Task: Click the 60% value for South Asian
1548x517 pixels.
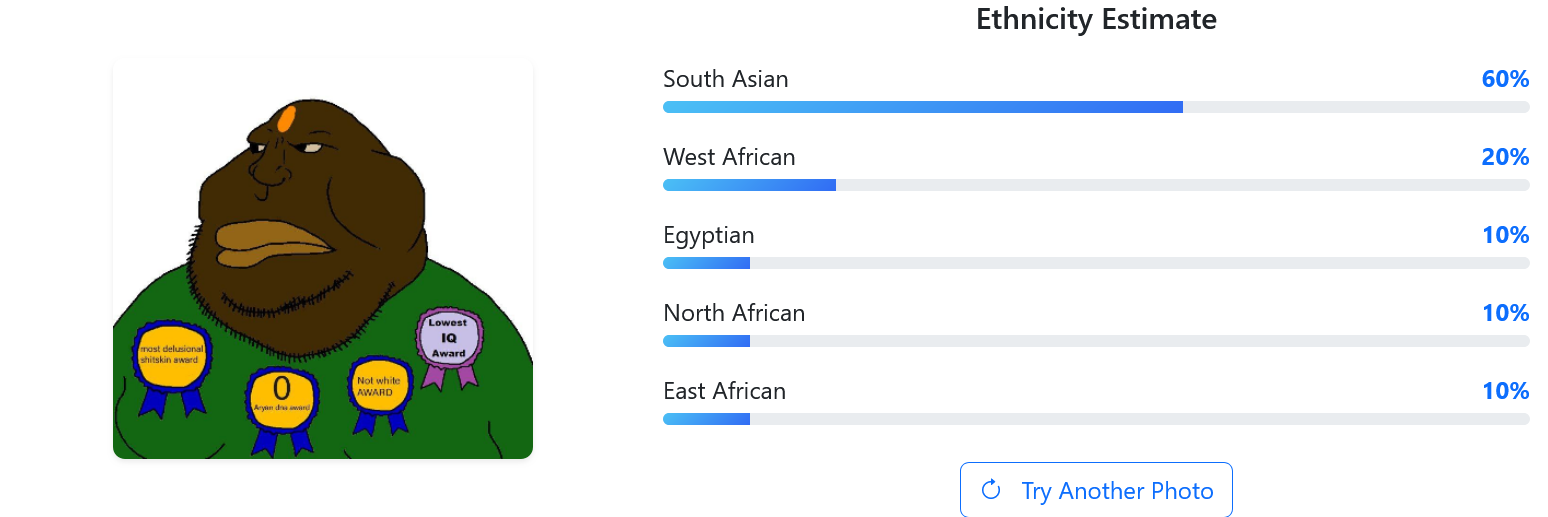Action: point(1505,79)
